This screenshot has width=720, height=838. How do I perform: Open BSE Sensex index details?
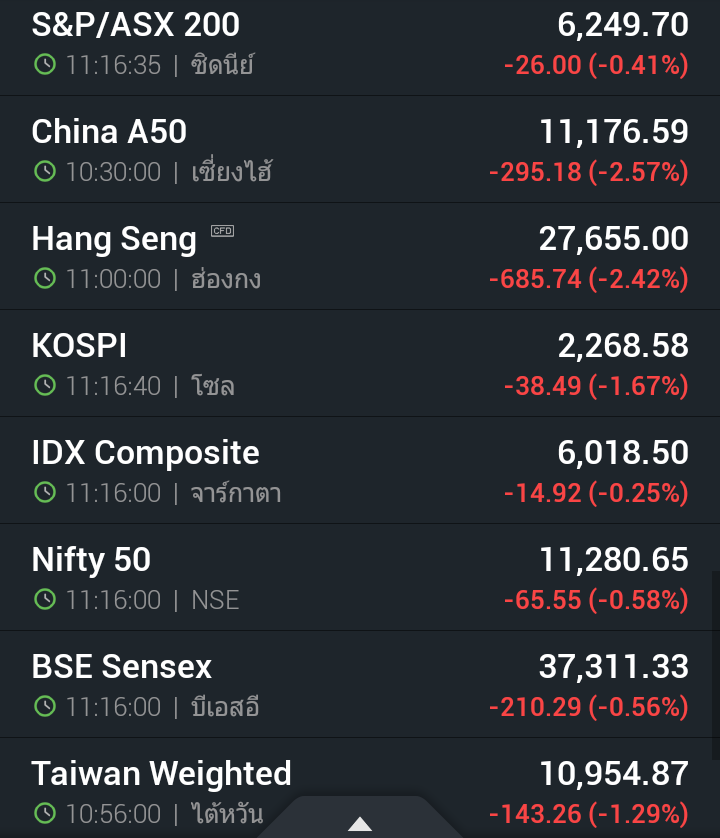click(x=122, y=667)
